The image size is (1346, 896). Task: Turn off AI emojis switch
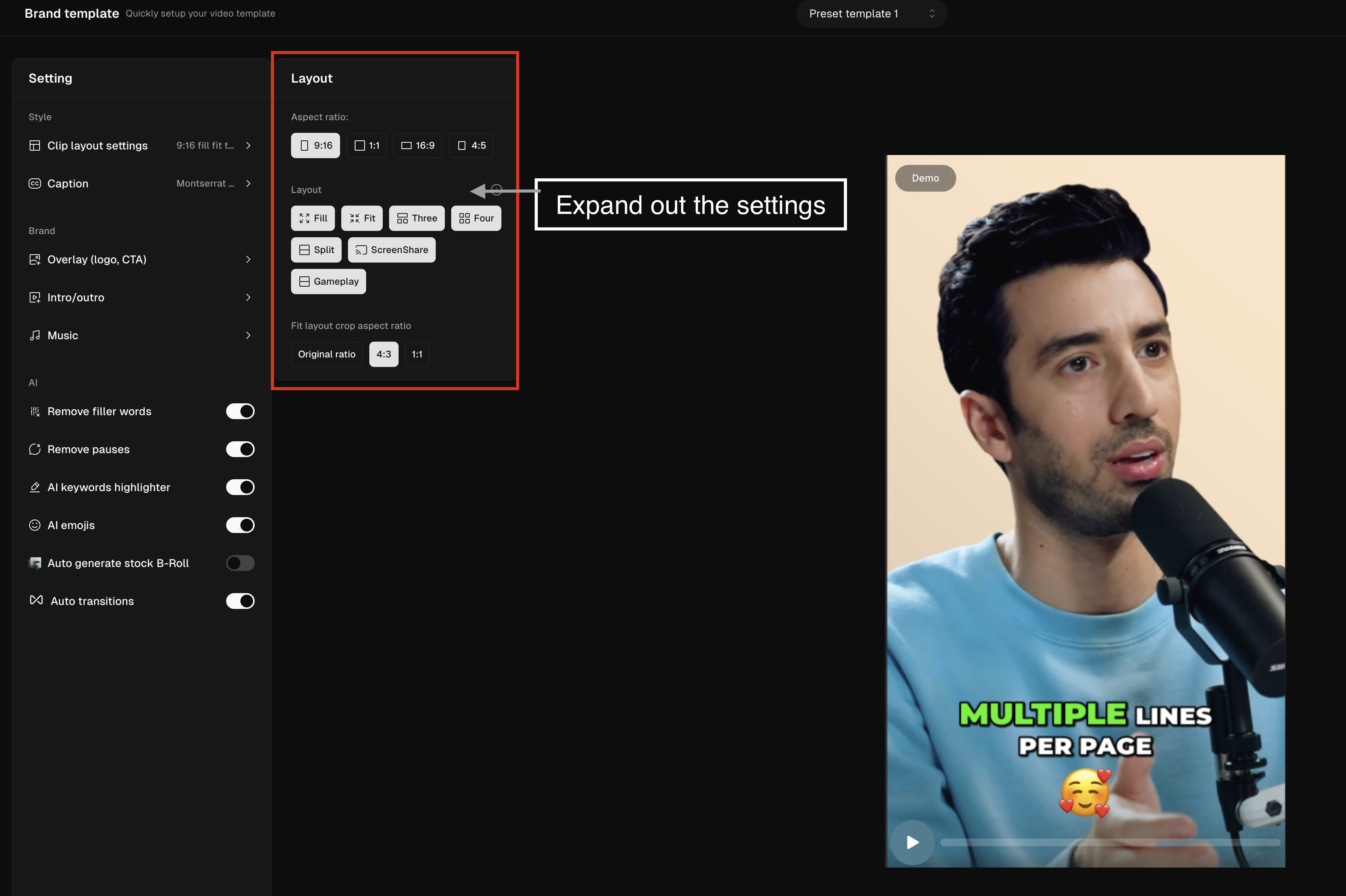point(240,525)
